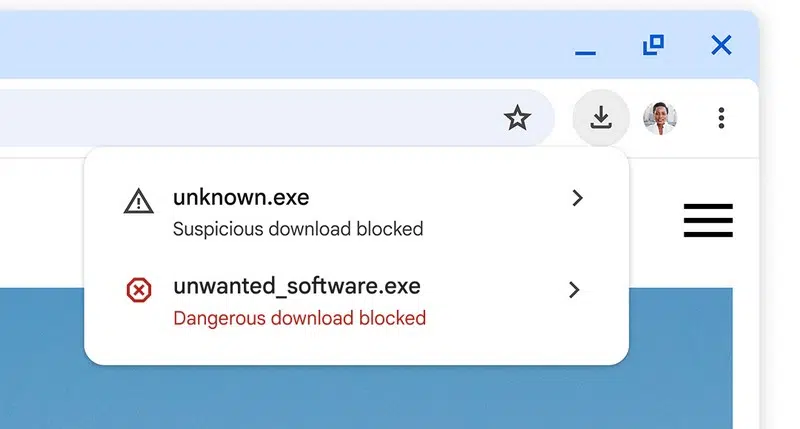
Task: Open the Chrome three-dot menu
Action: (x=721, y=118)
